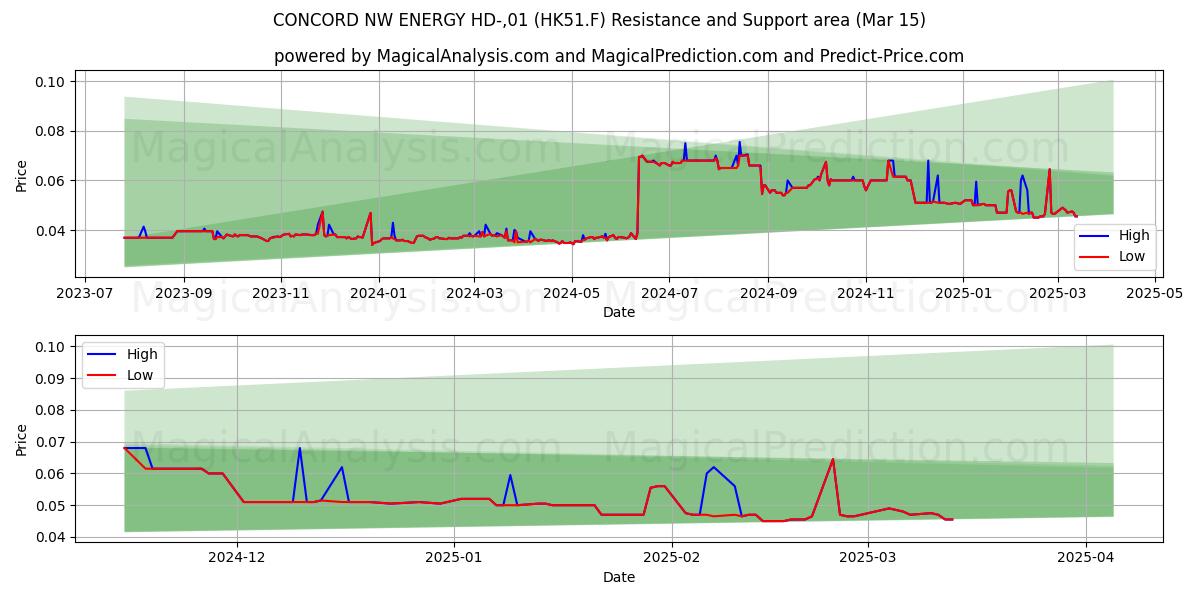Click the 0.06 price tick on lower chart

(x=51, y=474)
